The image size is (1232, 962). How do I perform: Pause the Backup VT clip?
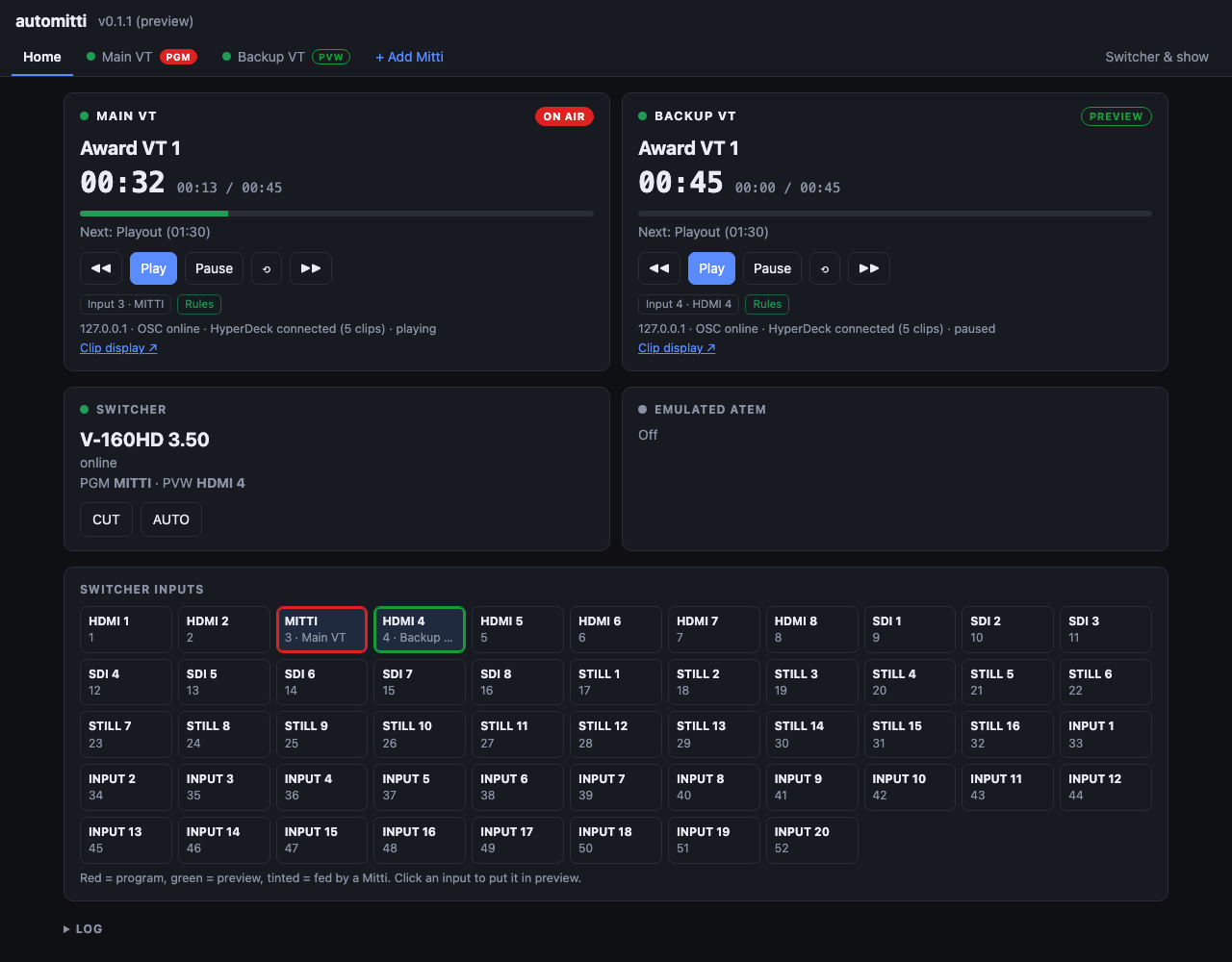pyautogui.click(x=772, y=268)
